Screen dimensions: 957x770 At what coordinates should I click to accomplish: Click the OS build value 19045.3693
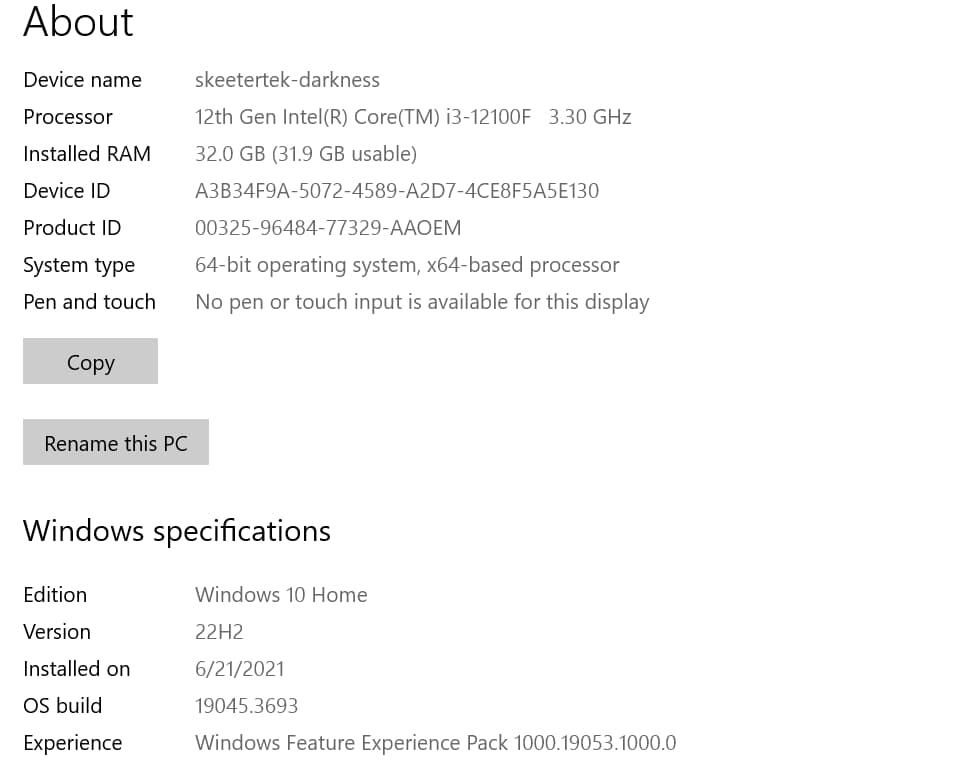pos(246,706)
